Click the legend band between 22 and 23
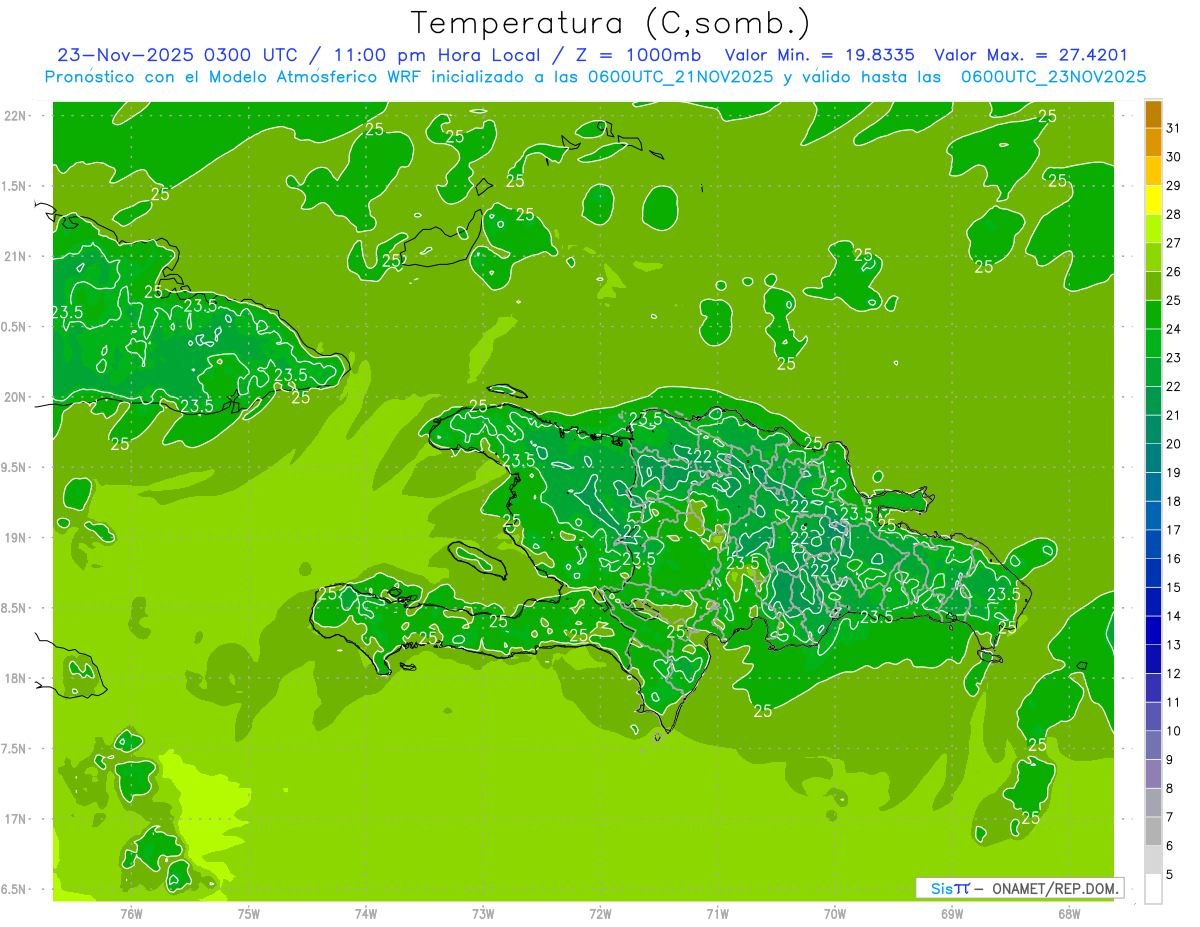This screenshot has width=1200, height=927. click(x=1153, y=372)
